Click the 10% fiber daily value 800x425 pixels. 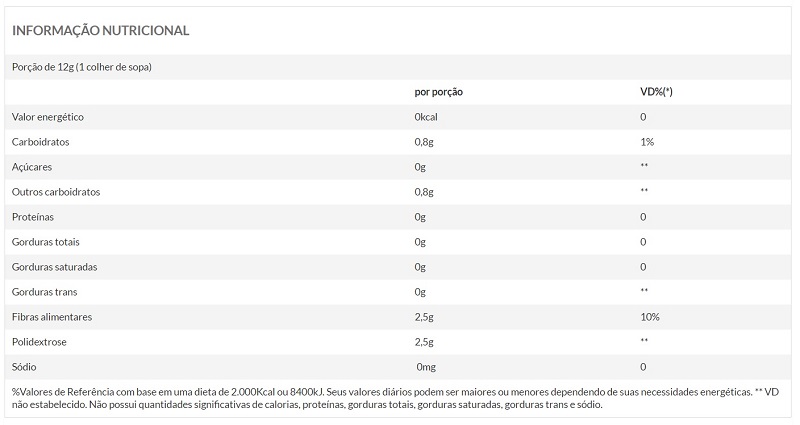point(650,317)
